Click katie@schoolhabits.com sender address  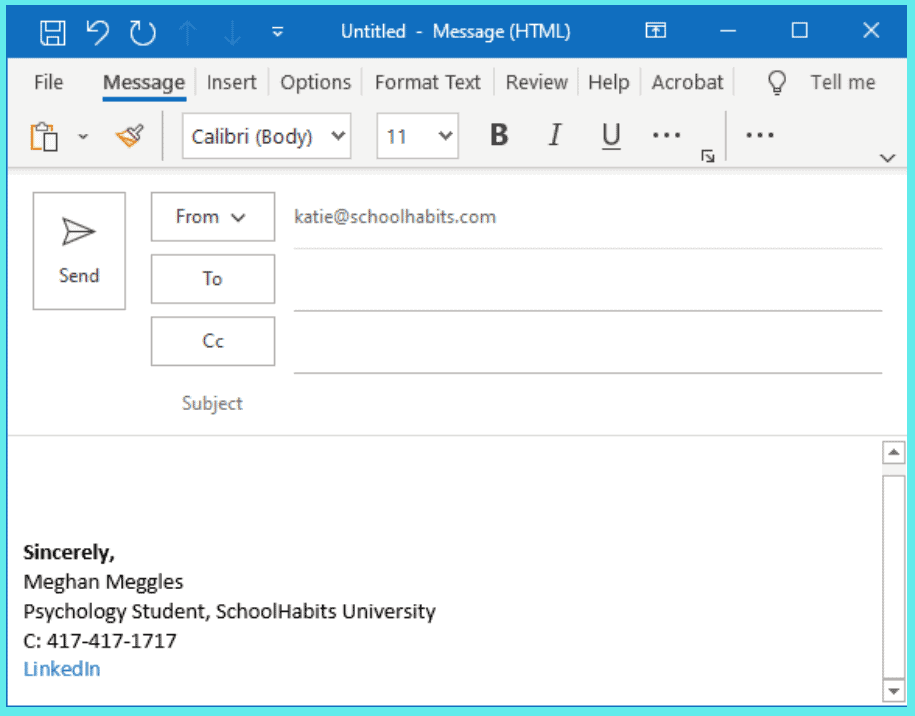[x=395, y=216]
